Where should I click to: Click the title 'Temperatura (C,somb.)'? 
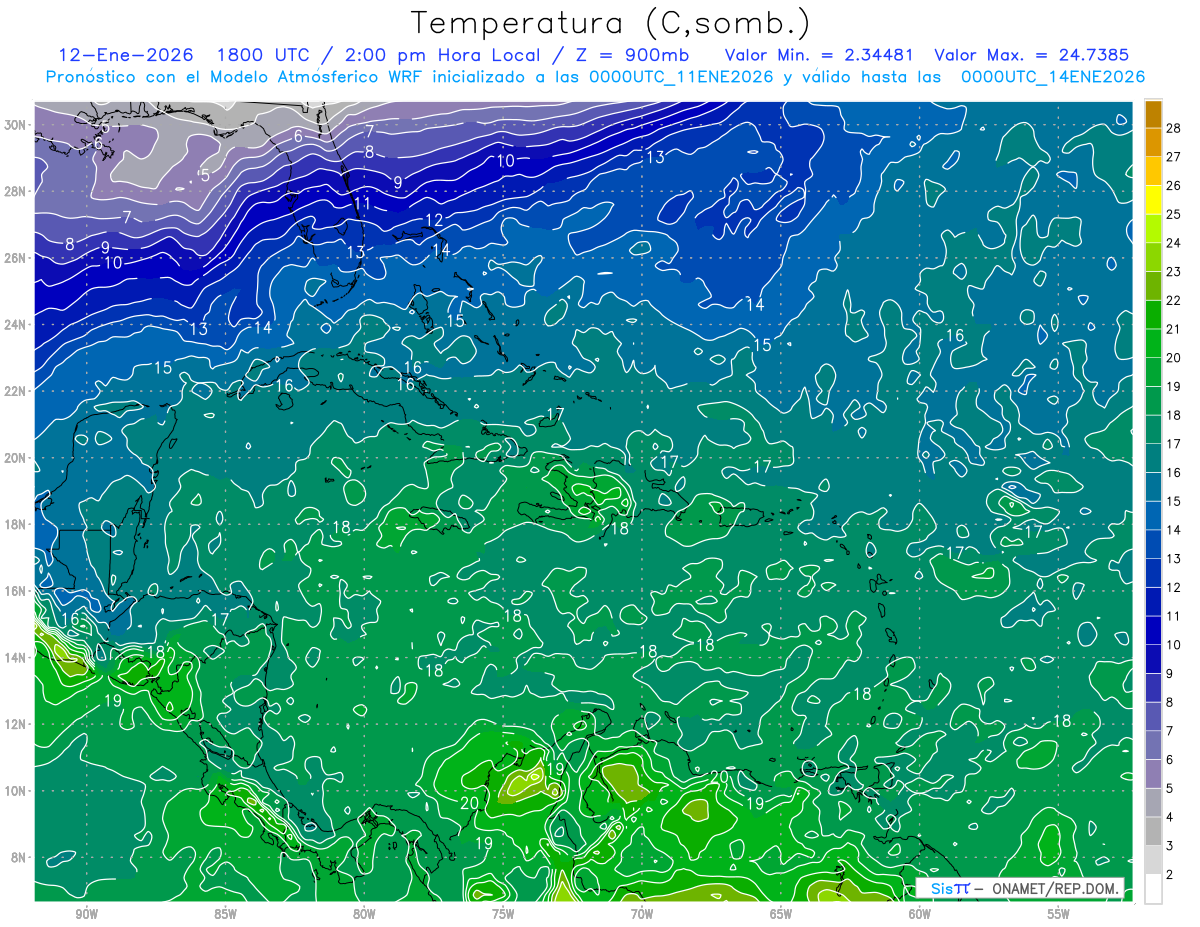point(611,24)
